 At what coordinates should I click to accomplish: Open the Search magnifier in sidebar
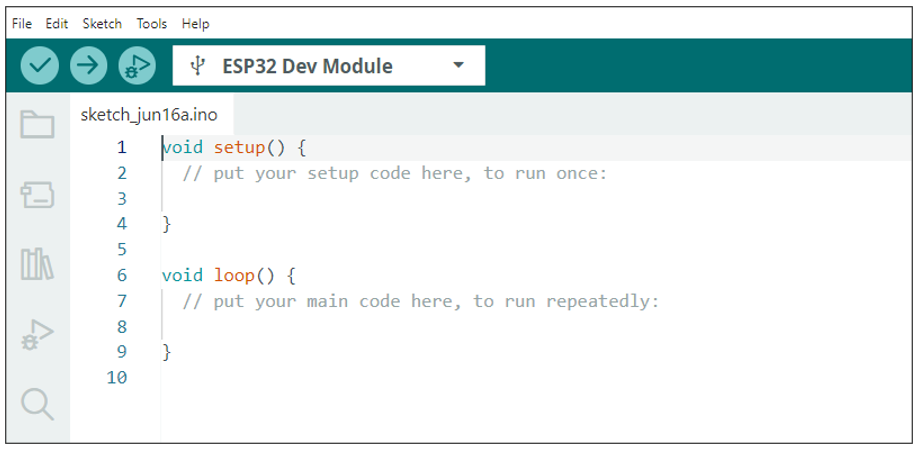point(38,404)
